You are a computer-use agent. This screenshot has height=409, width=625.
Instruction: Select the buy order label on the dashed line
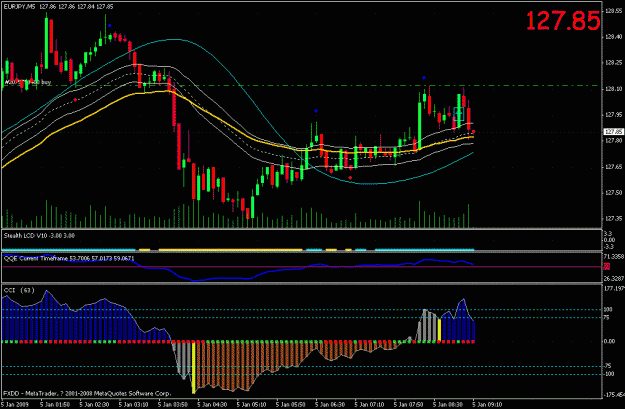(28, 82)
